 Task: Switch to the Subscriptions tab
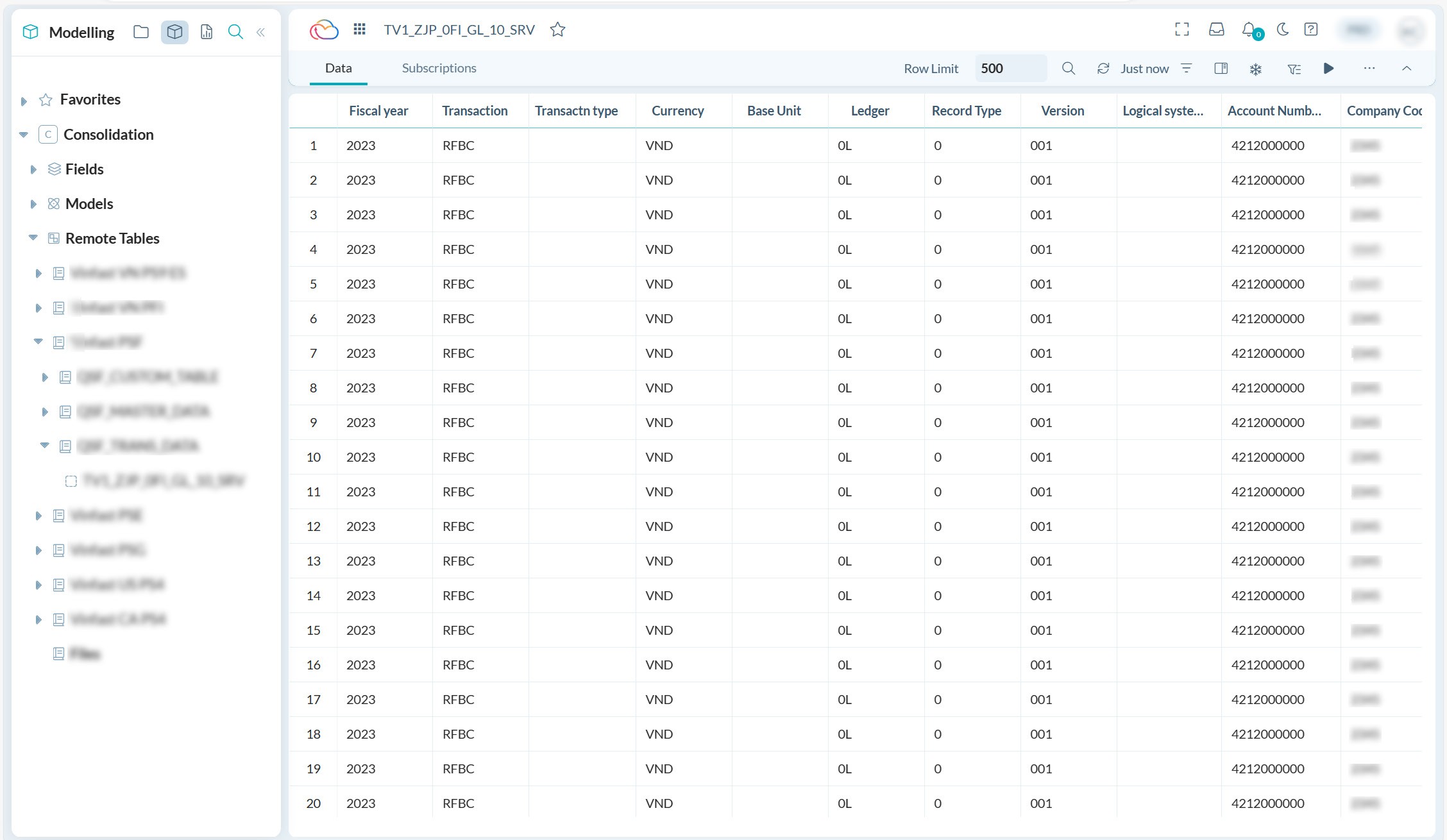[439, 68]
